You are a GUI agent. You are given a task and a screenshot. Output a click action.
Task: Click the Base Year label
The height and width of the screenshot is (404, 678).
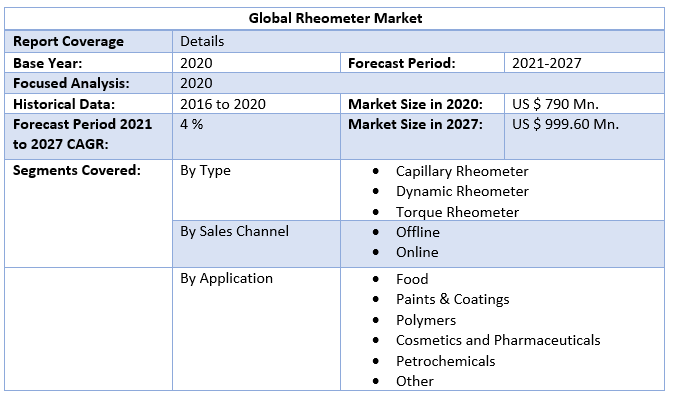[x=47, y=63]
